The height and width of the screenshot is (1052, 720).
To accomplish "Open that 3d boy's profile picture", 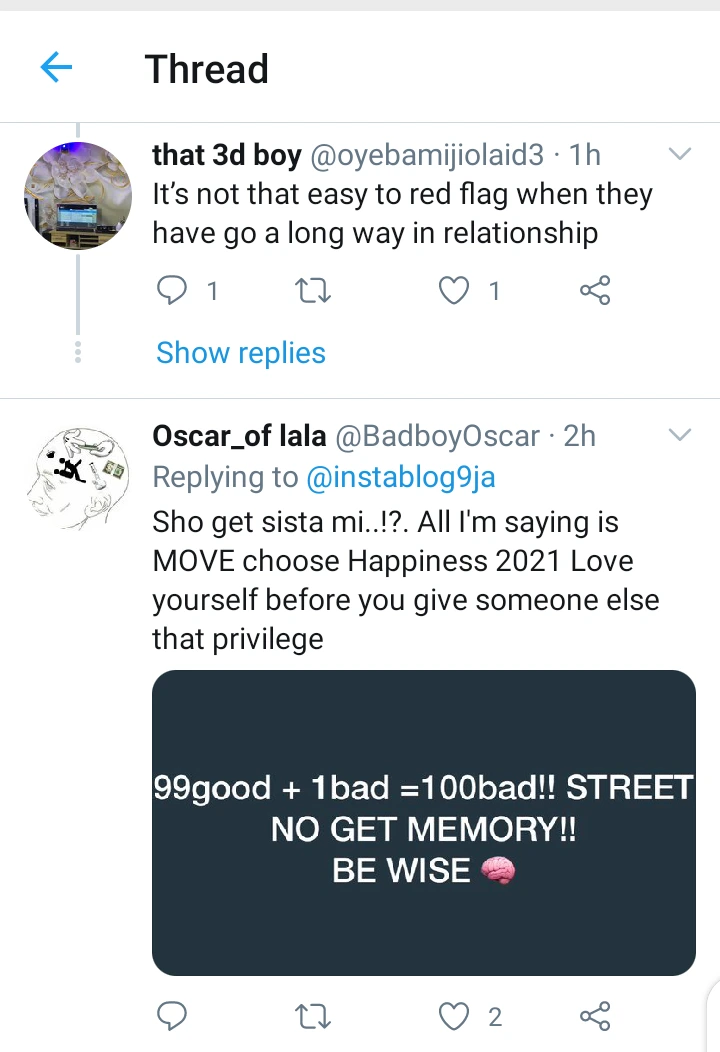I will [x=77, y=196].
